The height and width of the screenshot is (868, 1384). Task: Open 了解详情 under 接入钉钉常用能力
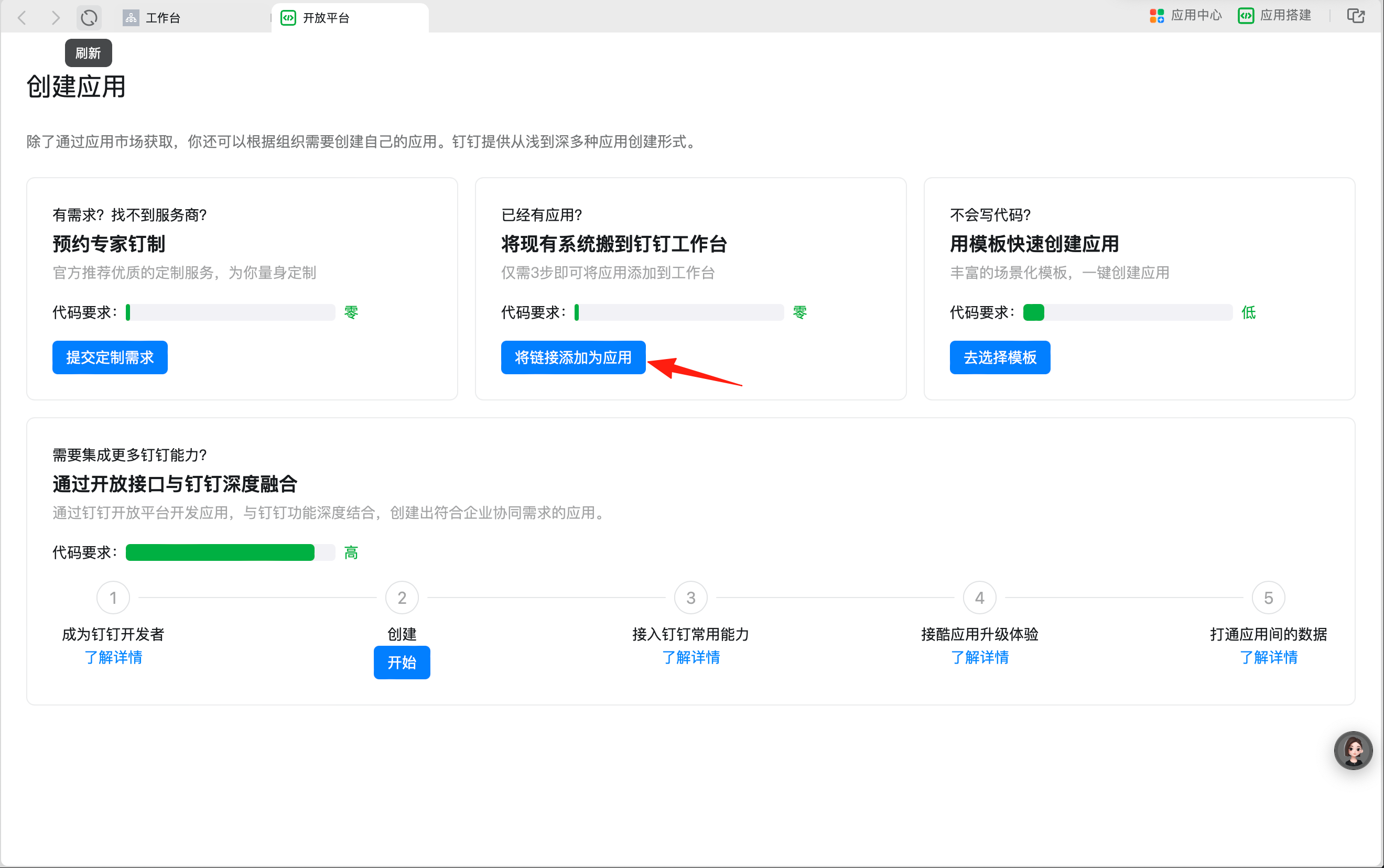690,657
